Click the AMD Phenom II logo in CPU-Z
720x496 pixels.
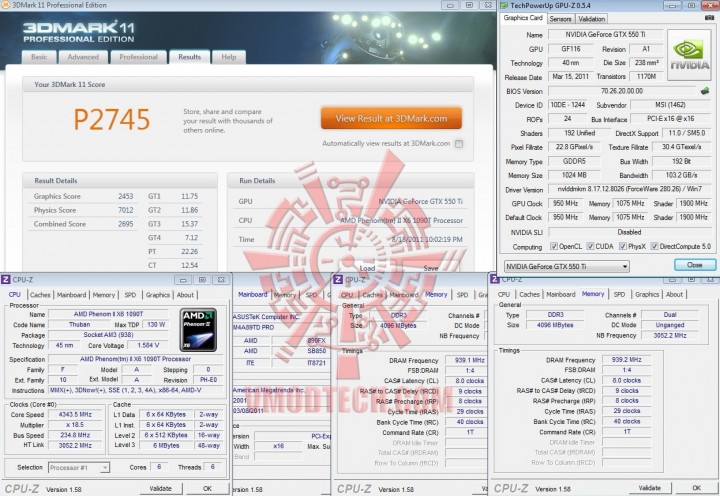(198, 330)
